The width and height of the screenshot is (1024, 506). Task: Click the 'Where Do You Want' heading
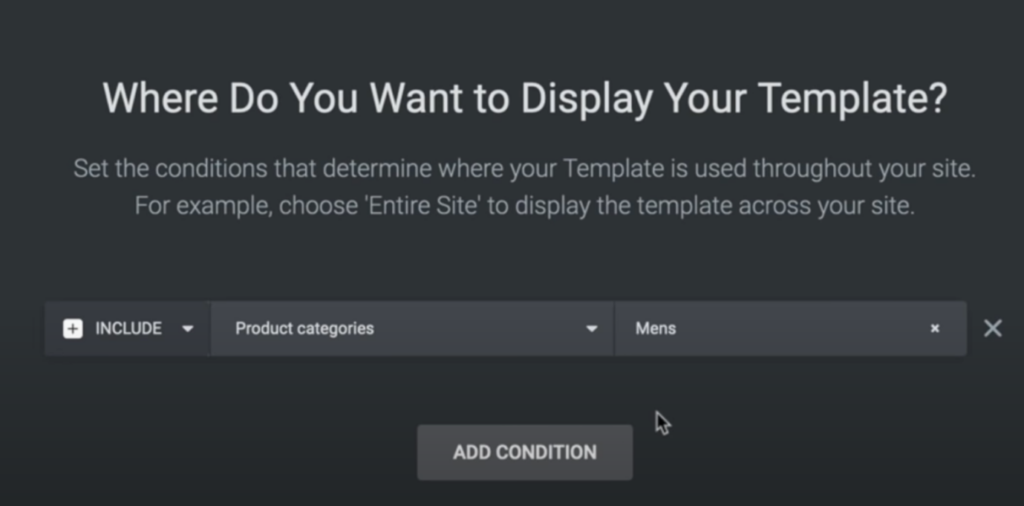(x=525, y=98)
